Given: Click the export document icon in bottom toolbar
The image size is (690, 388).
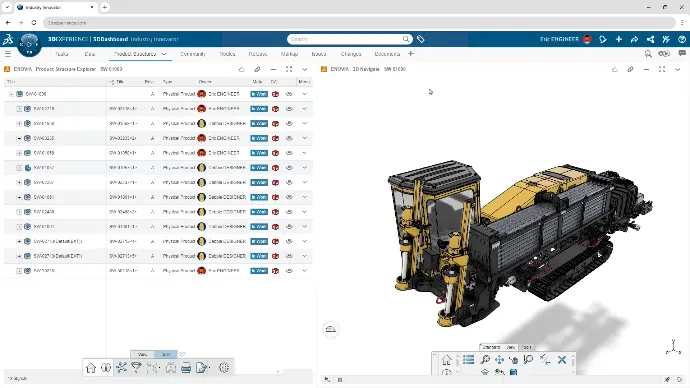Looking at the screenshot, I should click(202, 368).
